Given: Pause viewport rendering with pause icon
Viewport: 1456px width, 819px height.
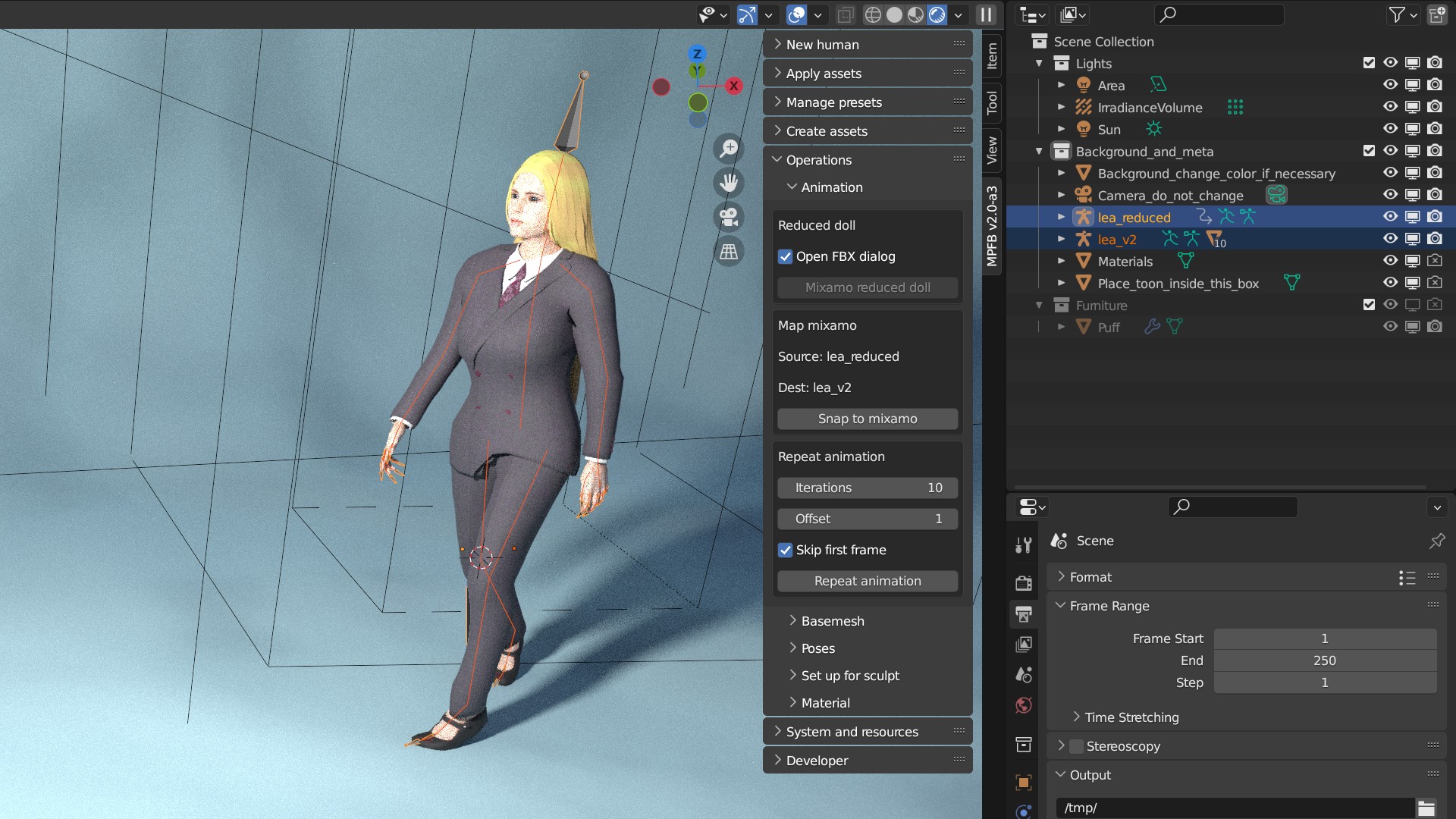Looking at the screenshot, I should (986, 14).
